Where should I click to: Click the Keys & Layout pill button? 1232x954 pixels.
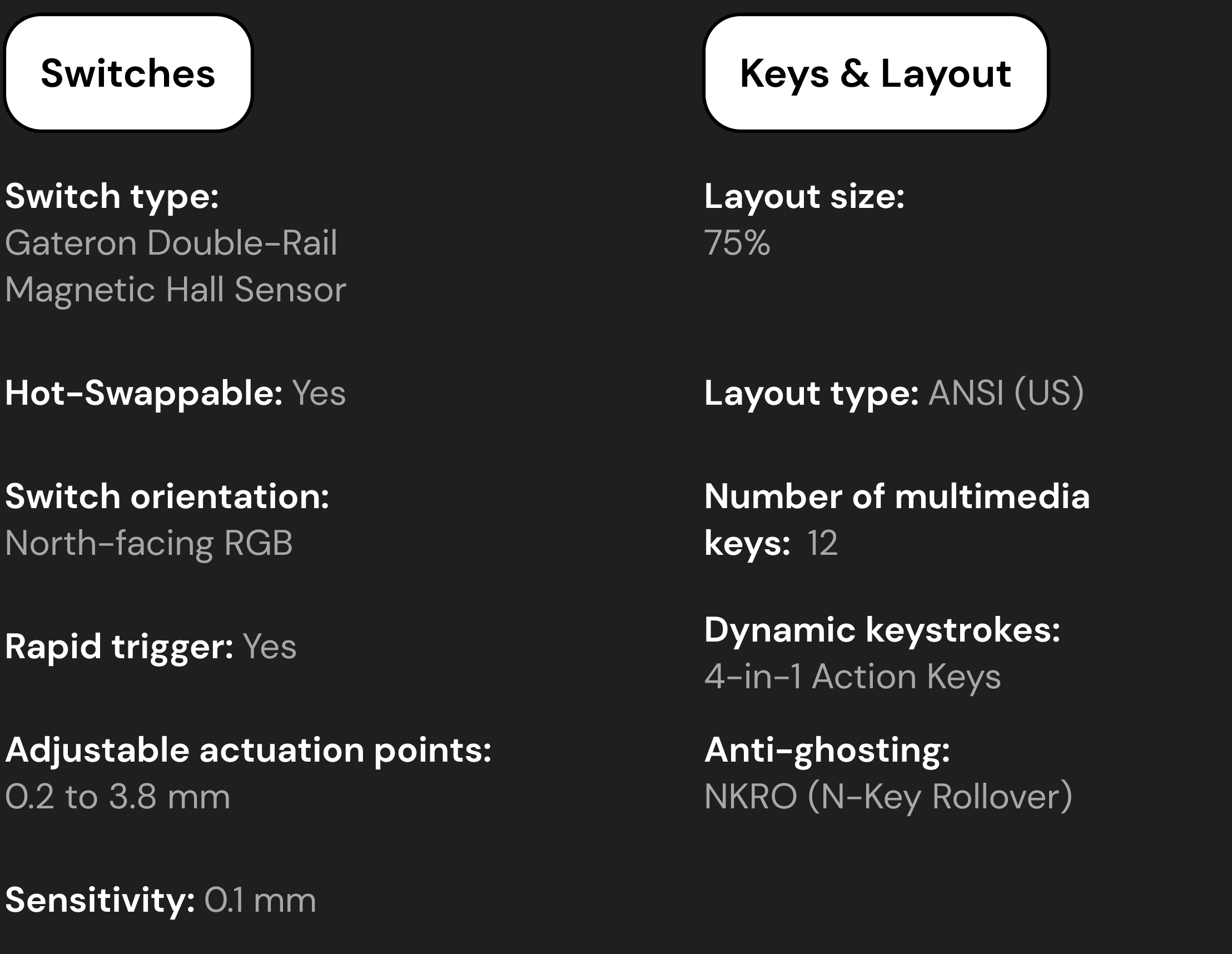(876, 73)
